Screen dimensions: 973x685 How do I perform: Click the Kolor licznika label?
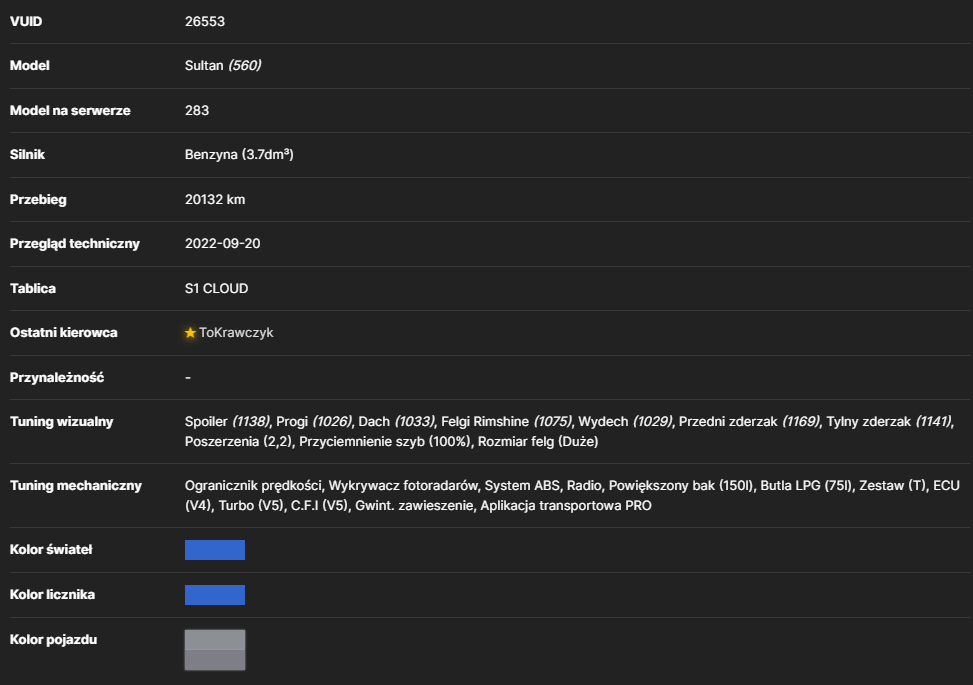(x=52, y=594)
